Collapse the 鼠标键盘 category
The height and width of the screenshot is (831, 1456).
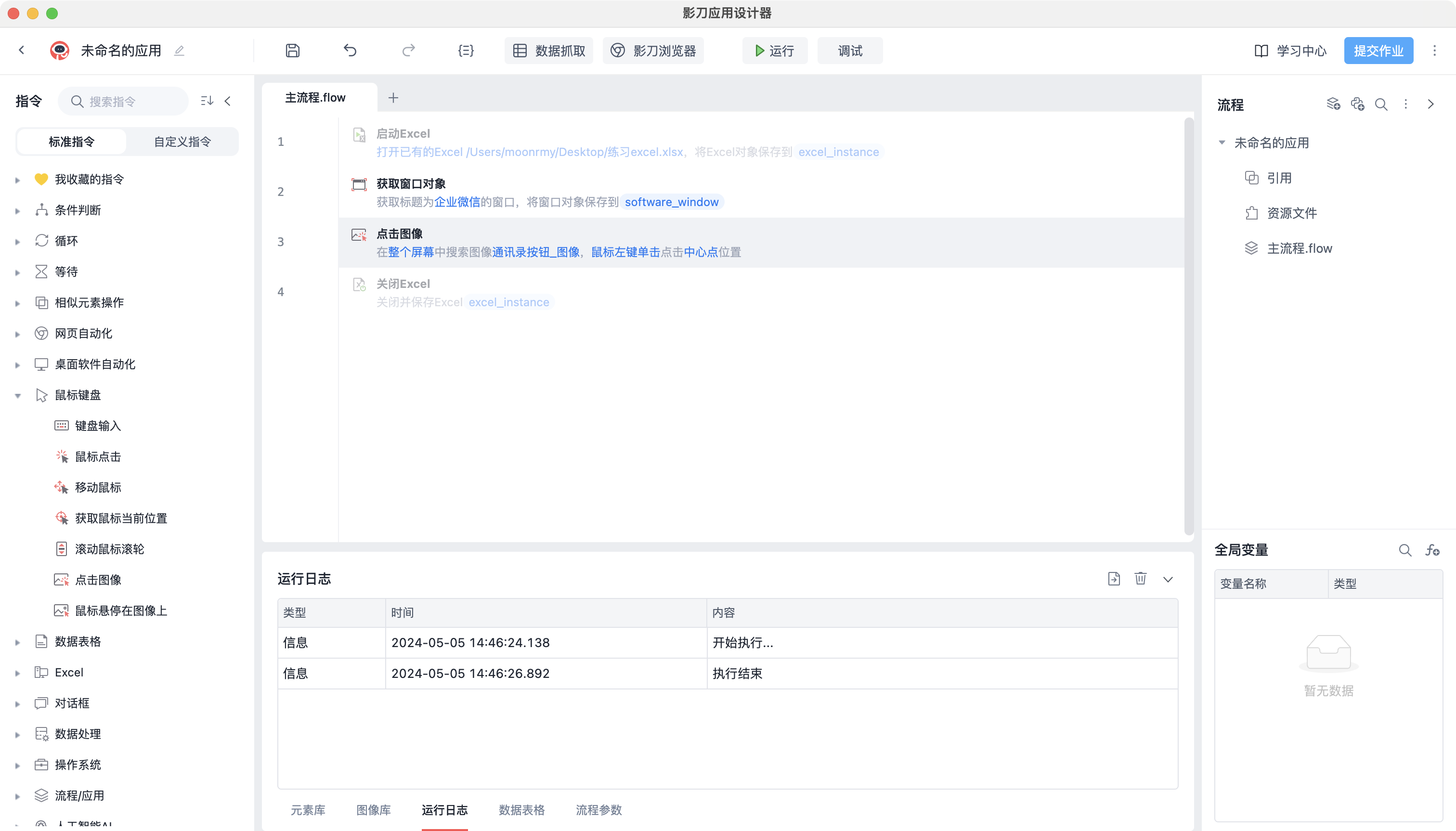click(x=18, y=396)
